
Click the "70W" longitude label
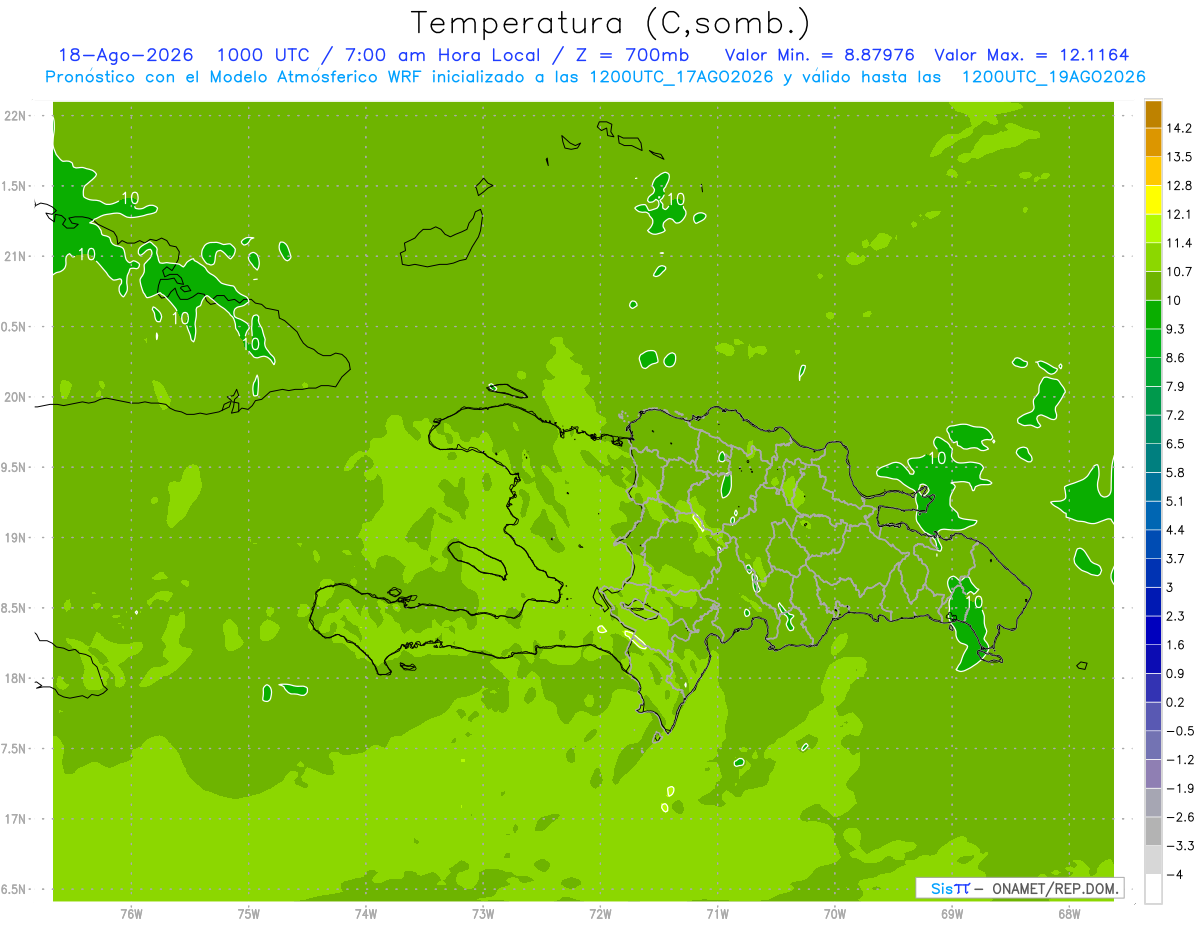coord(835,914)
